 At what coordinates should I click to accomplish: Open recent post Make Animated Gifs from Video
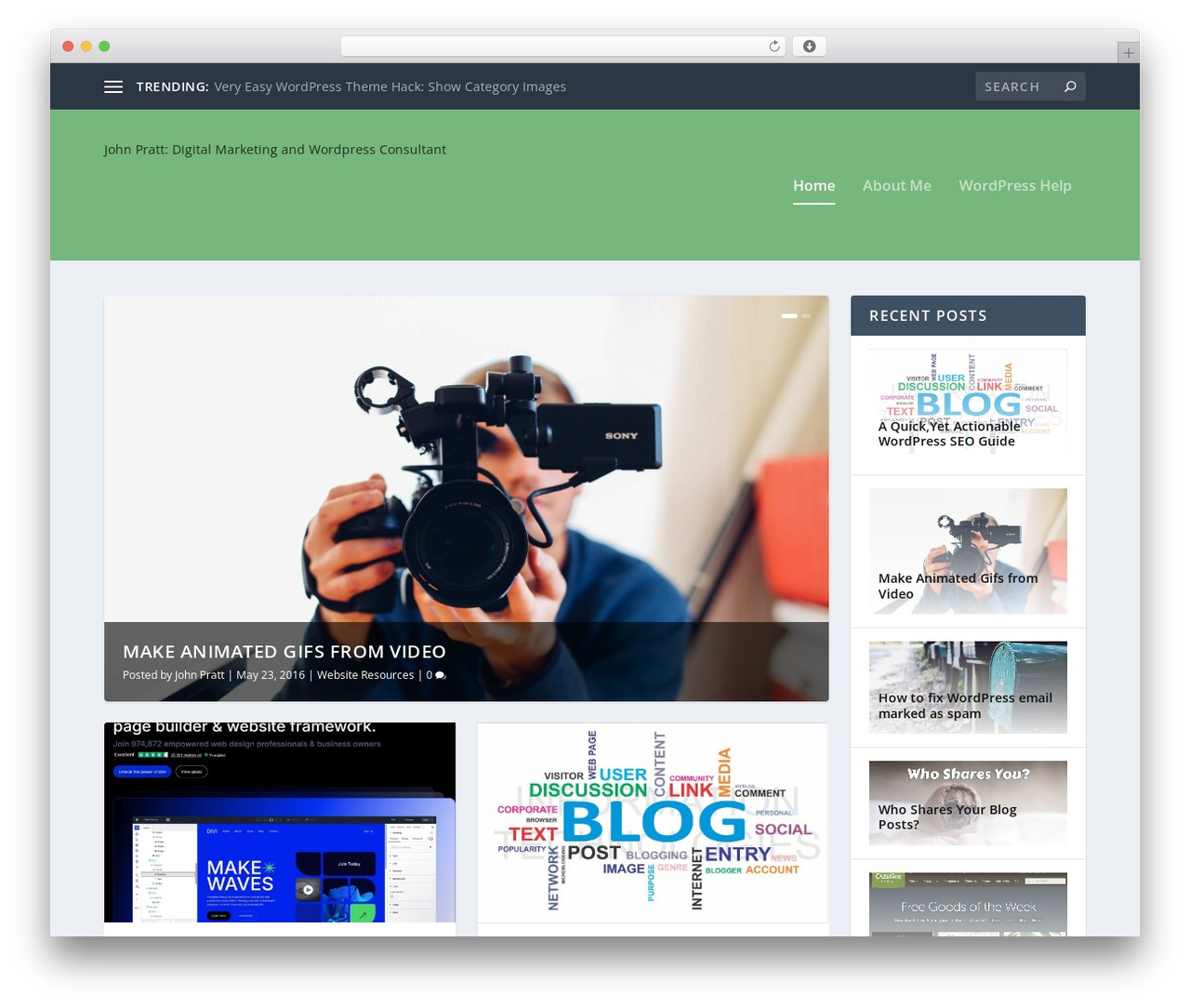(968, 550)
